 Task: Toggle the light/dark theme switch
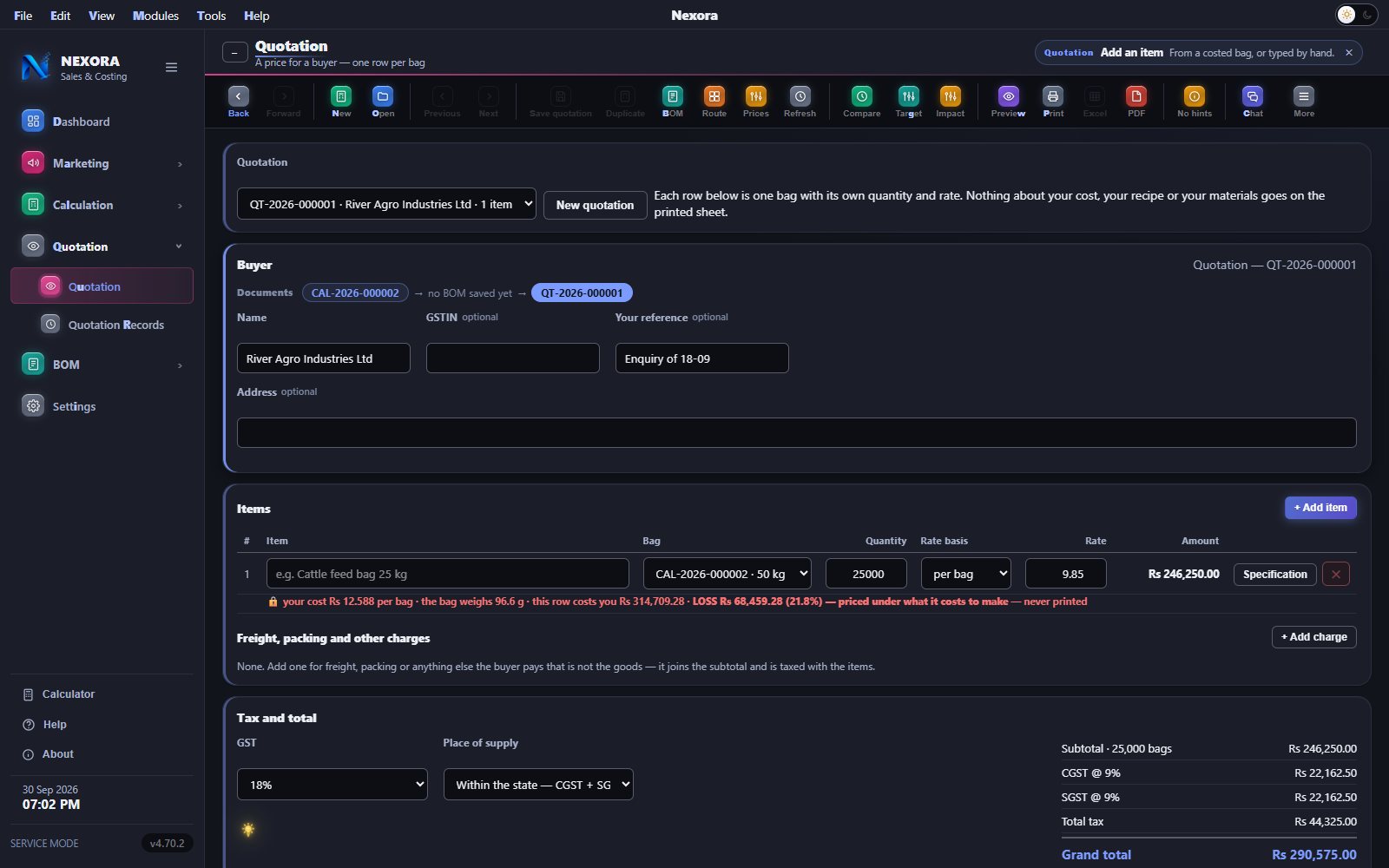[1357, 15]
